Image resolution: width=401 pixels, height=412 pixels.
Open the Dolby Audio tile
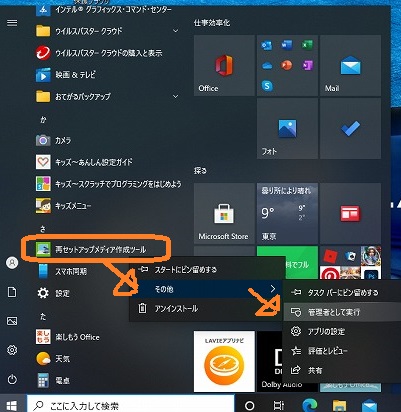270,361
